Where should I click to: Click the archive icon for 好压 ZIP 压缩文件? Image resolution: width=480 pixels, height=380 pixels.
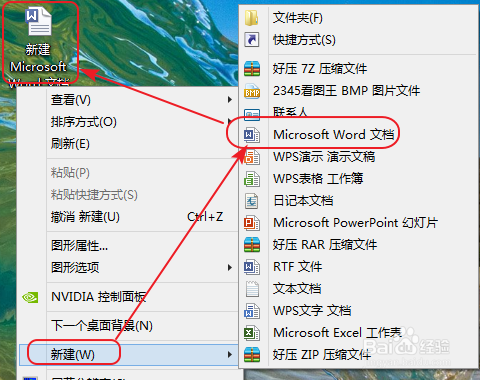(x=252, y=355)
